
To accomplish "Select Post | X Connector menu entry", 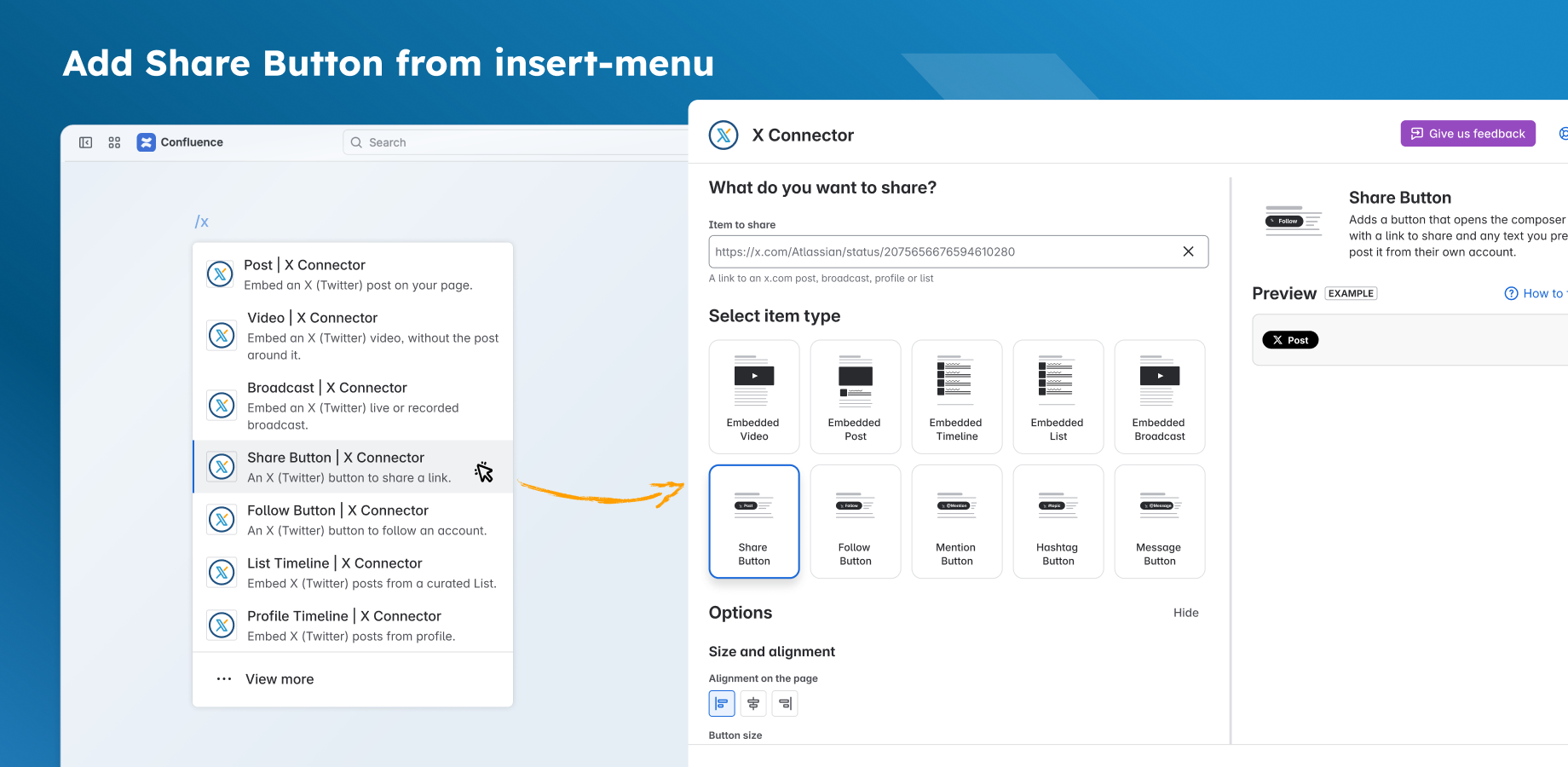I will (x=353, y=274).
